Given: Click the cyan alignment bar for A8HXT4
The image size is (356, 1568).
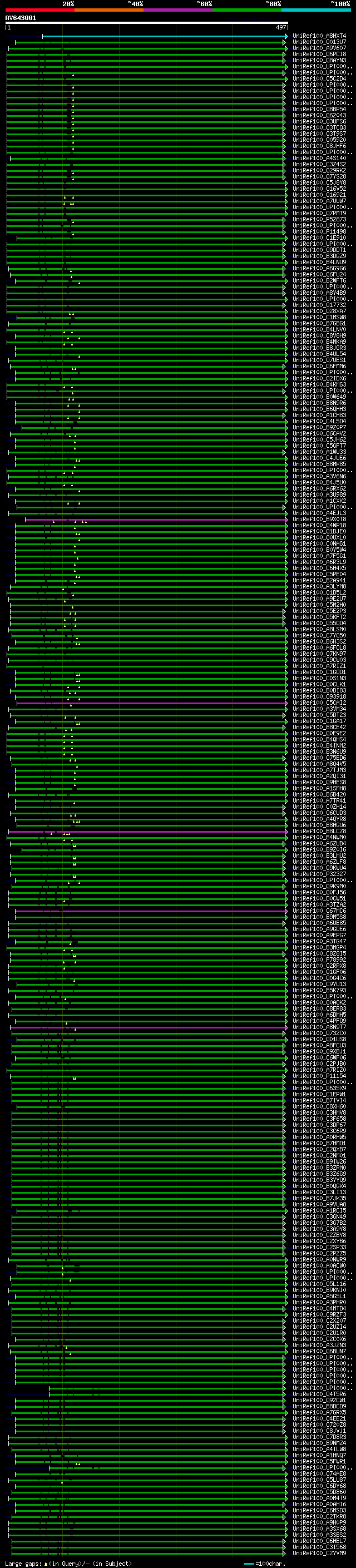Looking at the screenshot, I should tap(165, 36).
